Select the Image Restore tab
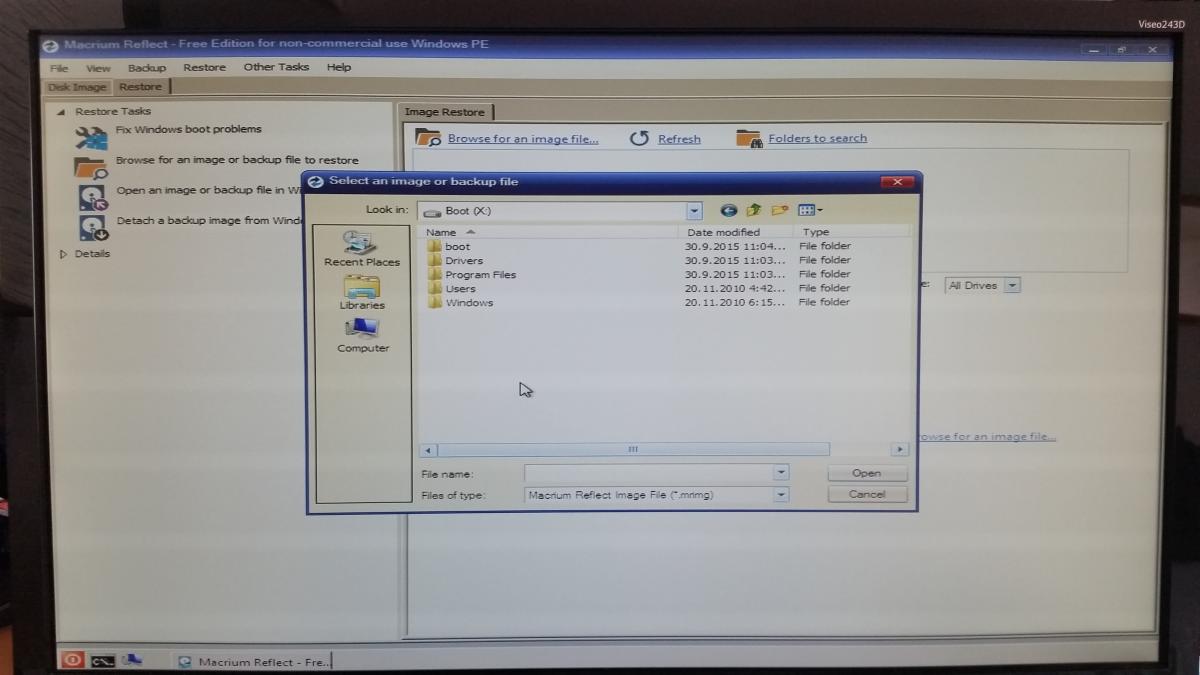1200x675 pixels. [x=445, y=112]
